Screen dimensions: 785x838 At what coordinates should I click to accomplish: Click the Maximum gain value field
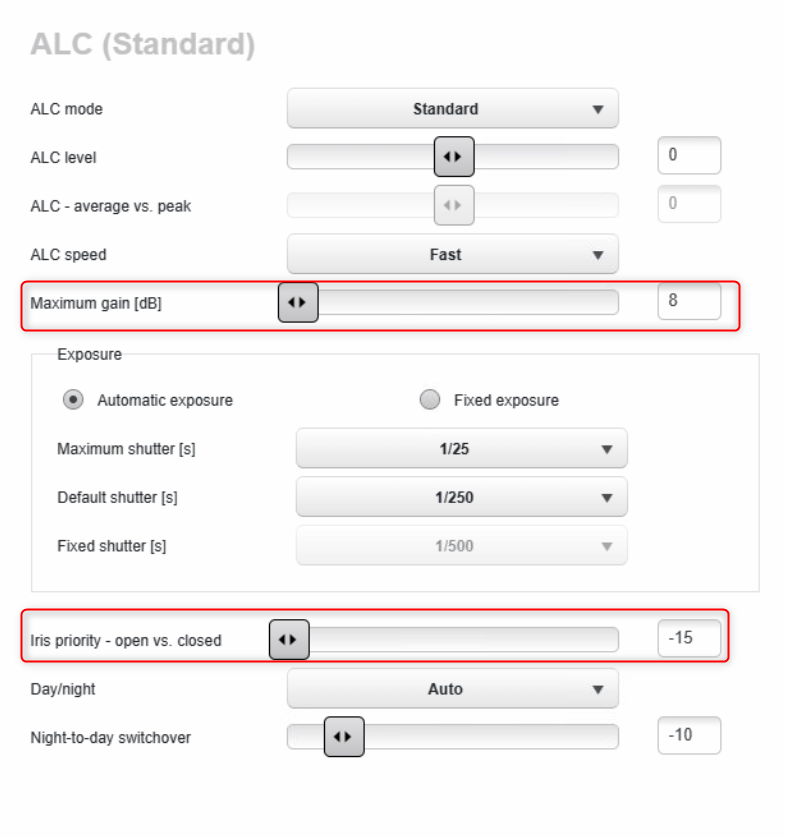pos(689,301)
